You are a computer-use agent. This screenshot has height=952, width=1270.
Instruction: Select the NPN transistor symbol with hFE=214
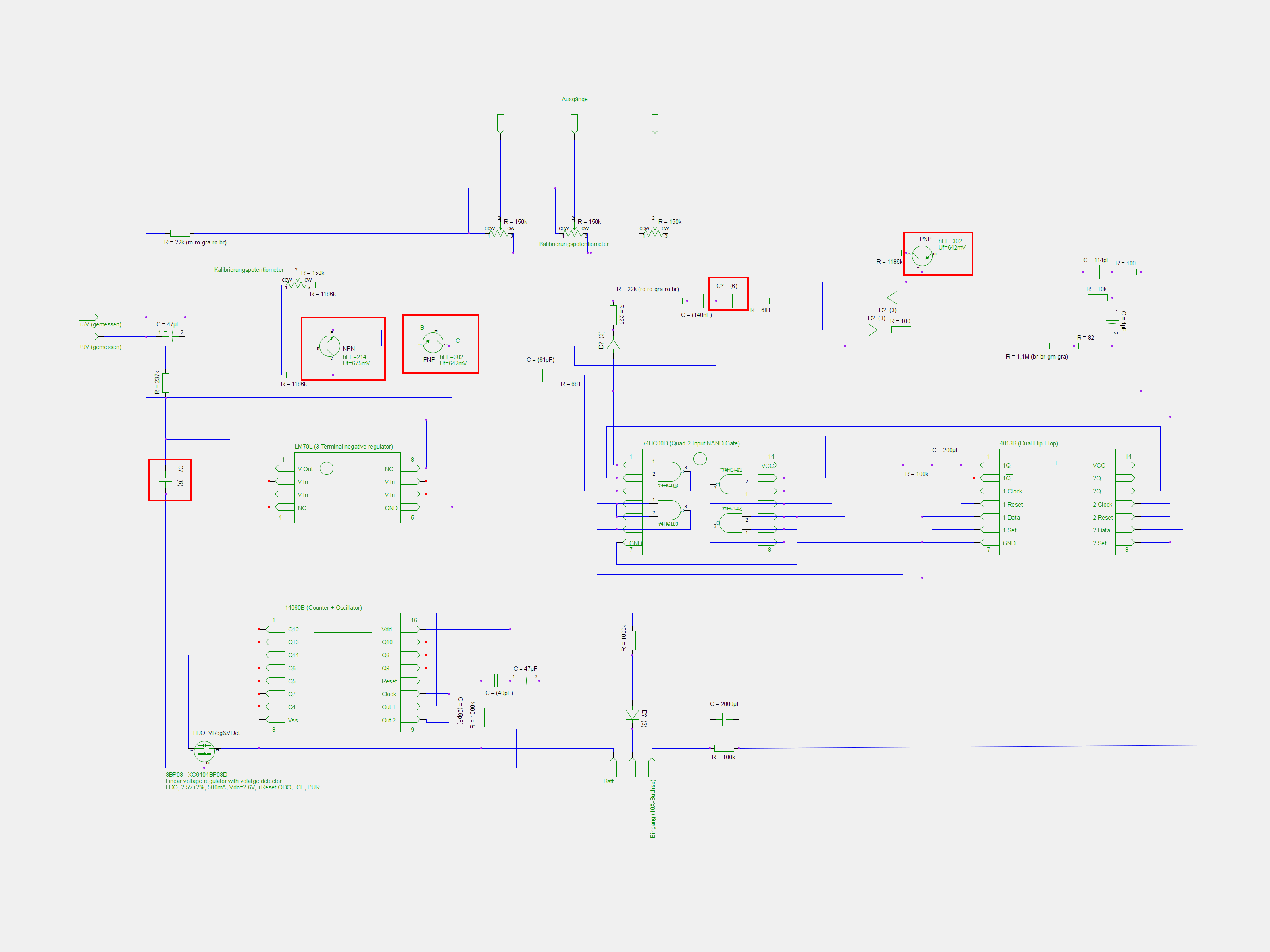(329, 346)
